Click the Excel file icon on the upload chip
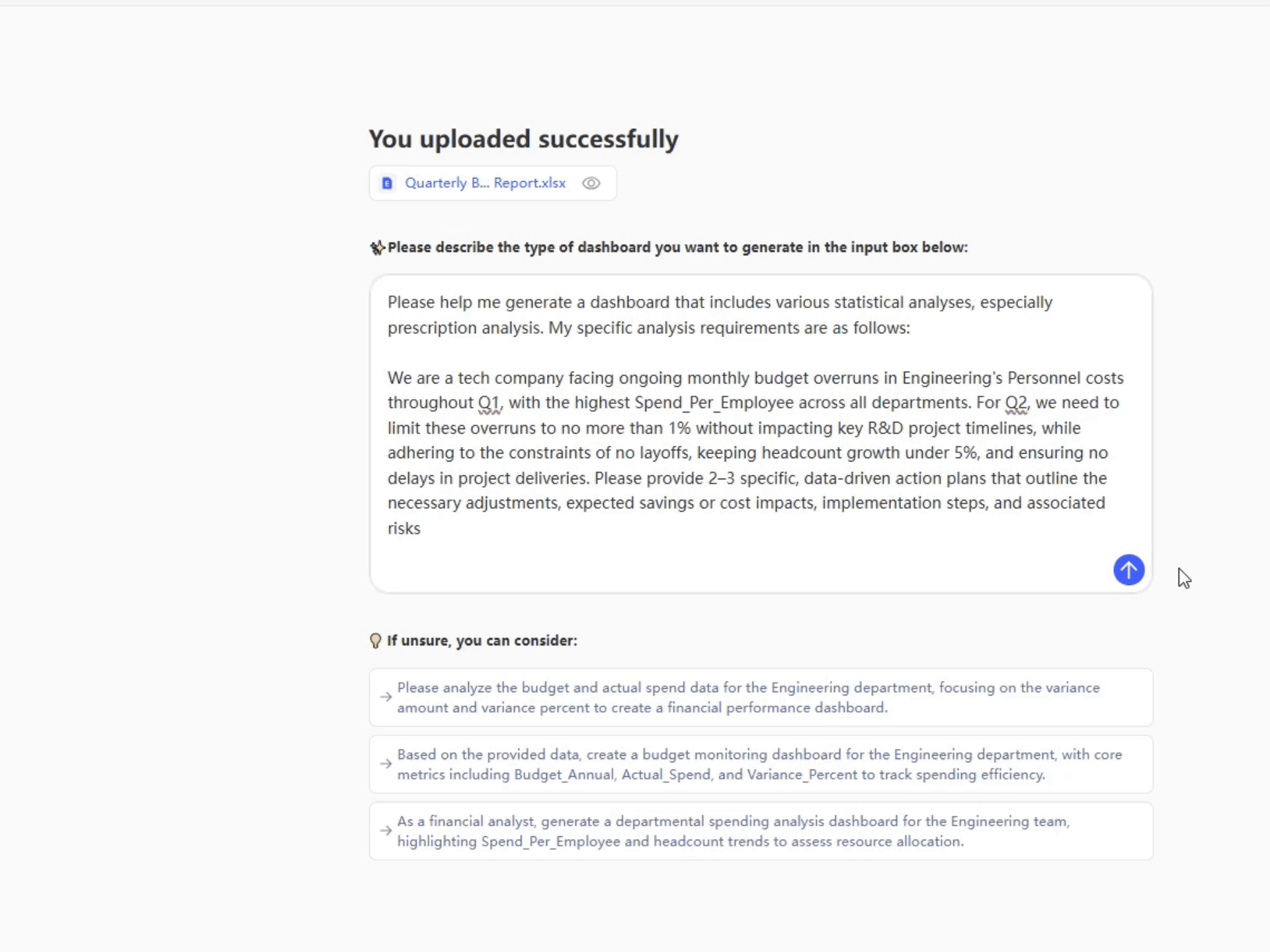1270x952 pixels. 386,183
